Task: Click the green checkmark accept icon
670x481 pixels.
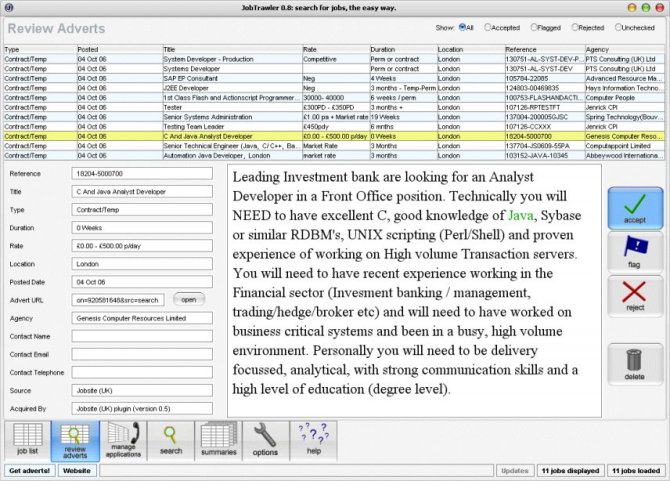Action: coord(634,204)
